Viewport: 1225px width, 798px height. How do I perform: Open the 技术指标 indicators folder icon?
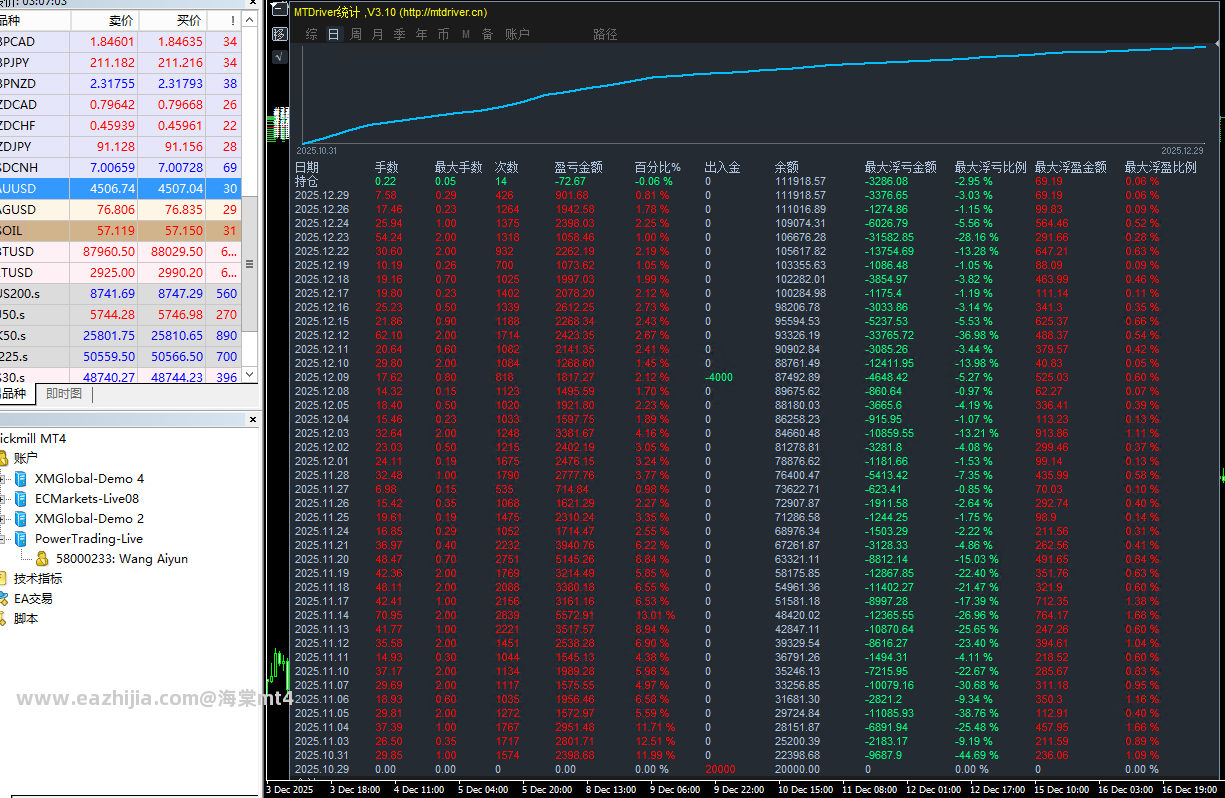tap(4, 578)
